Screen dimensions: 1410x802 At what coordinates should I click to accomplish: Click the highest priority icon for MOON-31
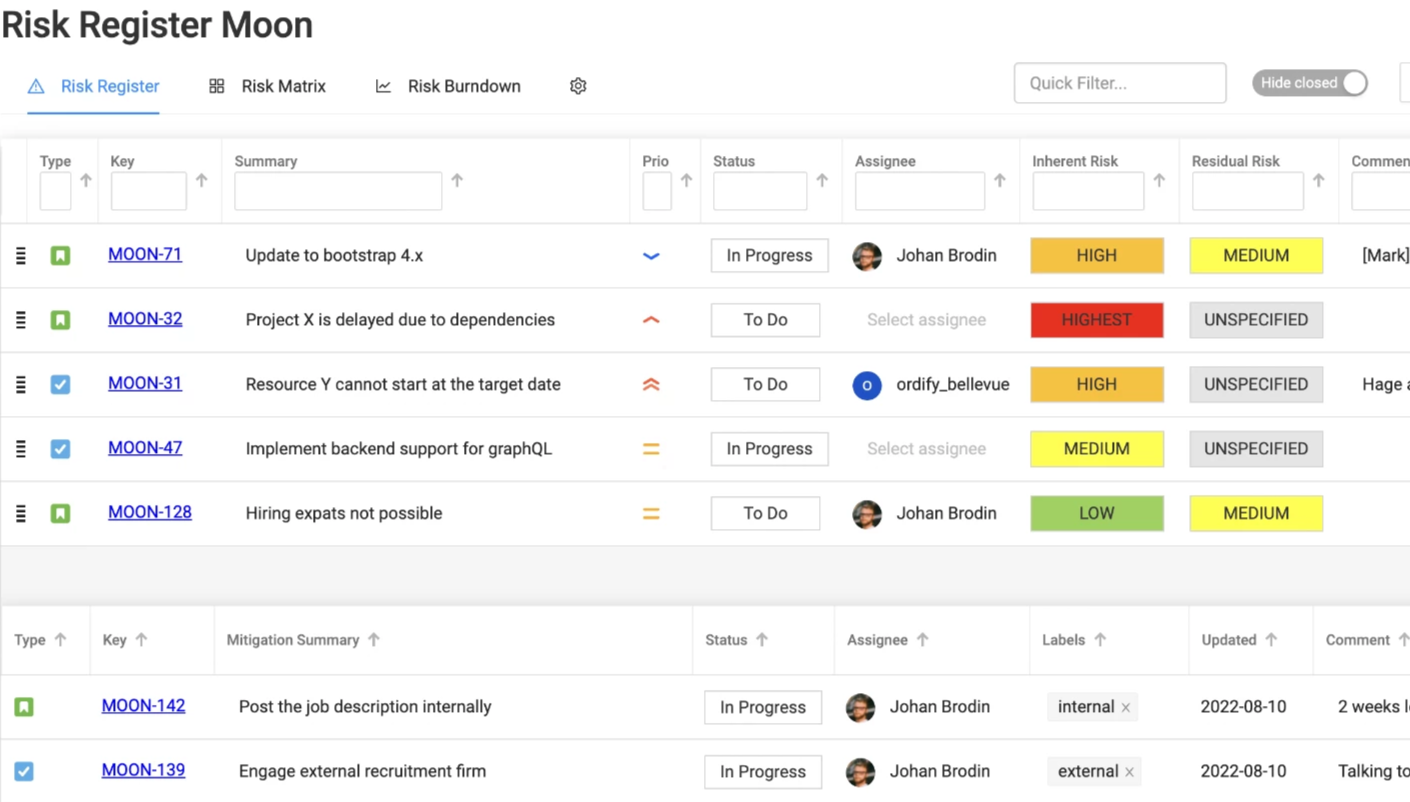(651, 385)
